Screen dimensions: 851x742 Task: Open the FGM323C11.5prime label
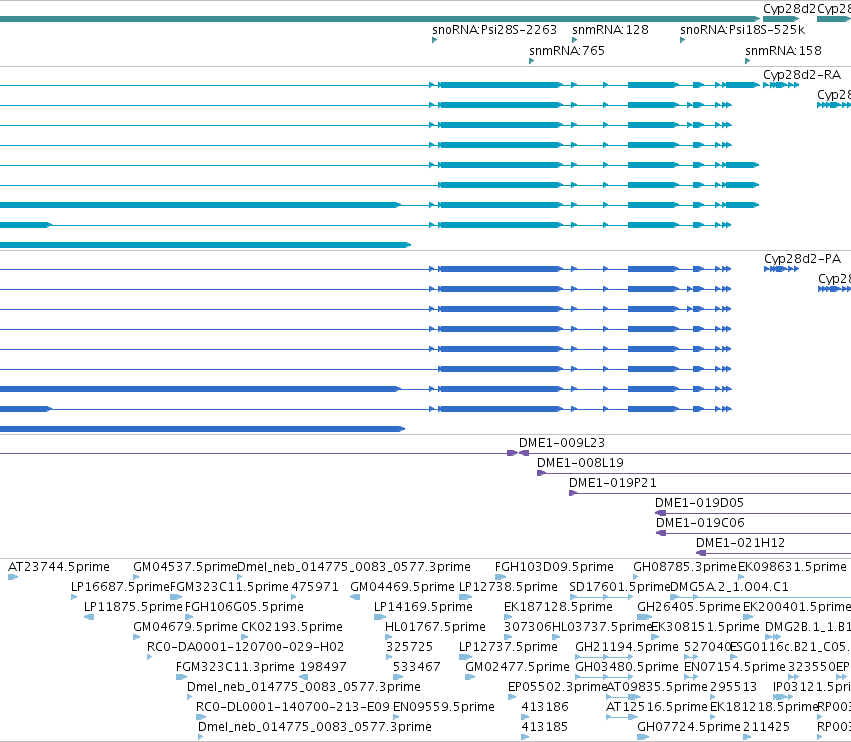pos(230,587)
